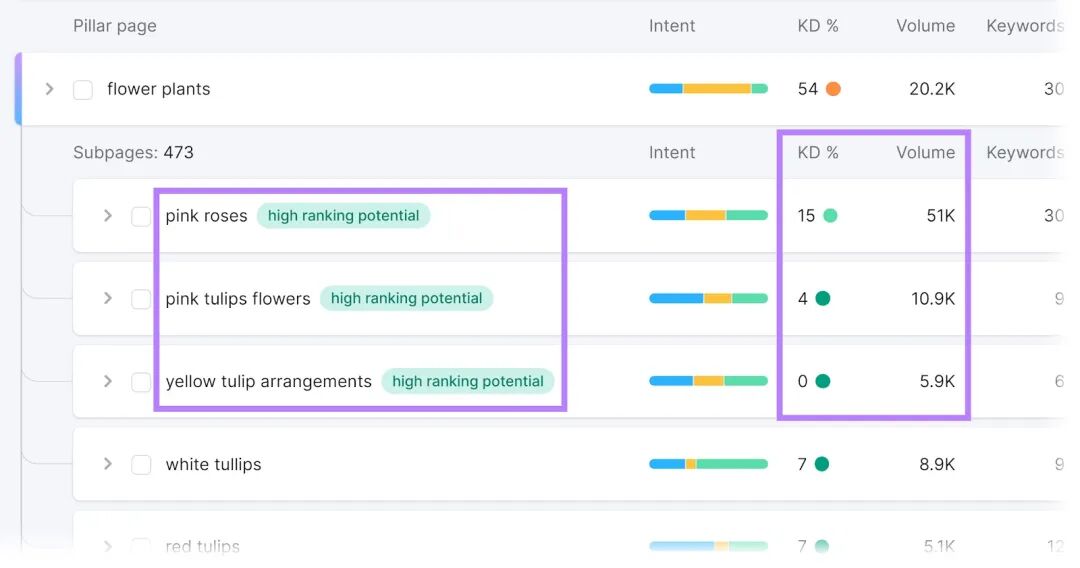Sort by the subpages KD % header
The height and width of the screenshot is (568, 1080).
click(818, 152)
